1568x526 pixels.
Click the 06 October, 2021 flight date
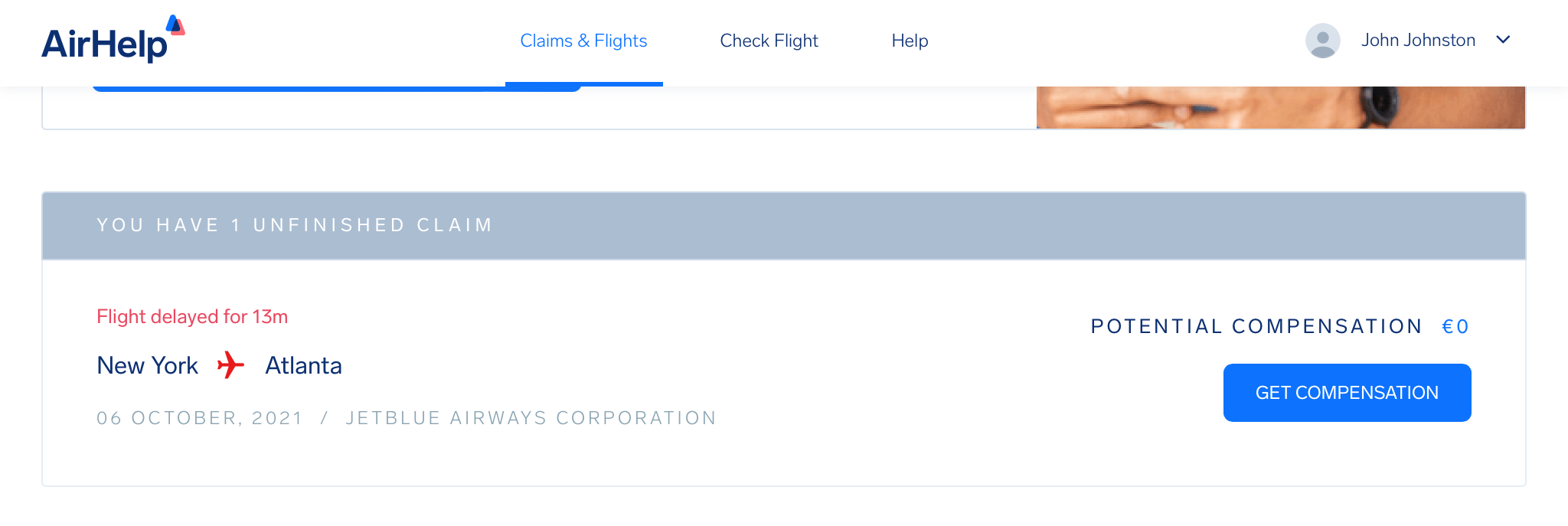click(200, 418)
